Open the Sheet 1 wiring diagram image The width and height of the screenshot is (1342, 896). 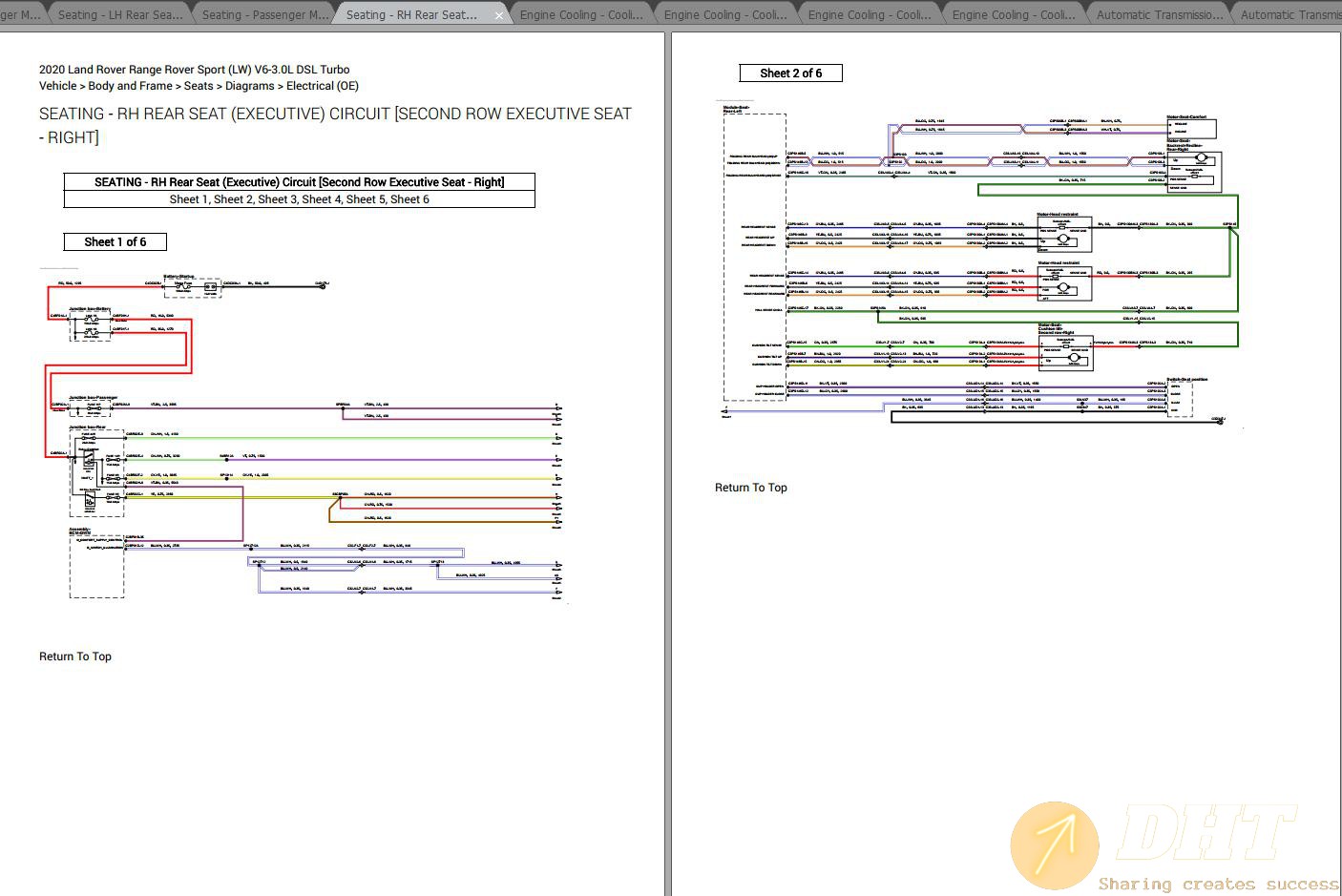304,437
